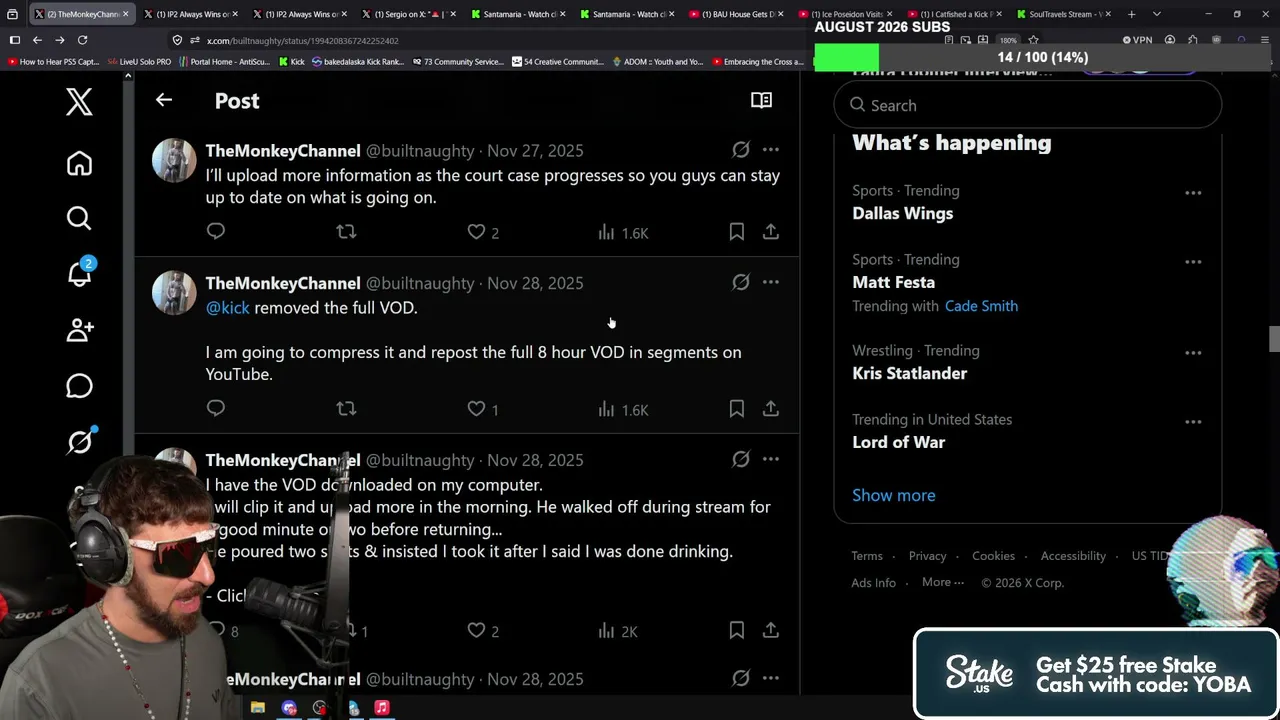Click the X search input field

[x=1028, y=105]
